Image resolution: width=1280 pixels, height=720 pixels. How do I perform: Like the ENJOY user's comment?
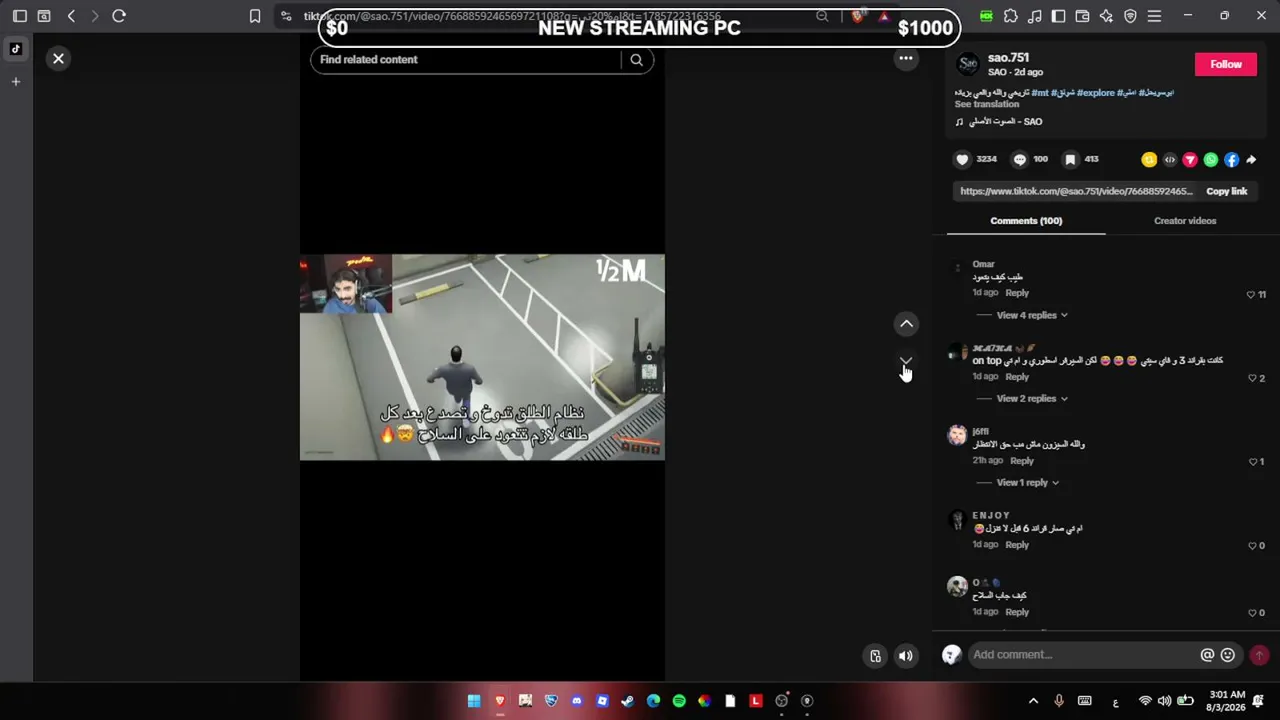[1252, 546]
